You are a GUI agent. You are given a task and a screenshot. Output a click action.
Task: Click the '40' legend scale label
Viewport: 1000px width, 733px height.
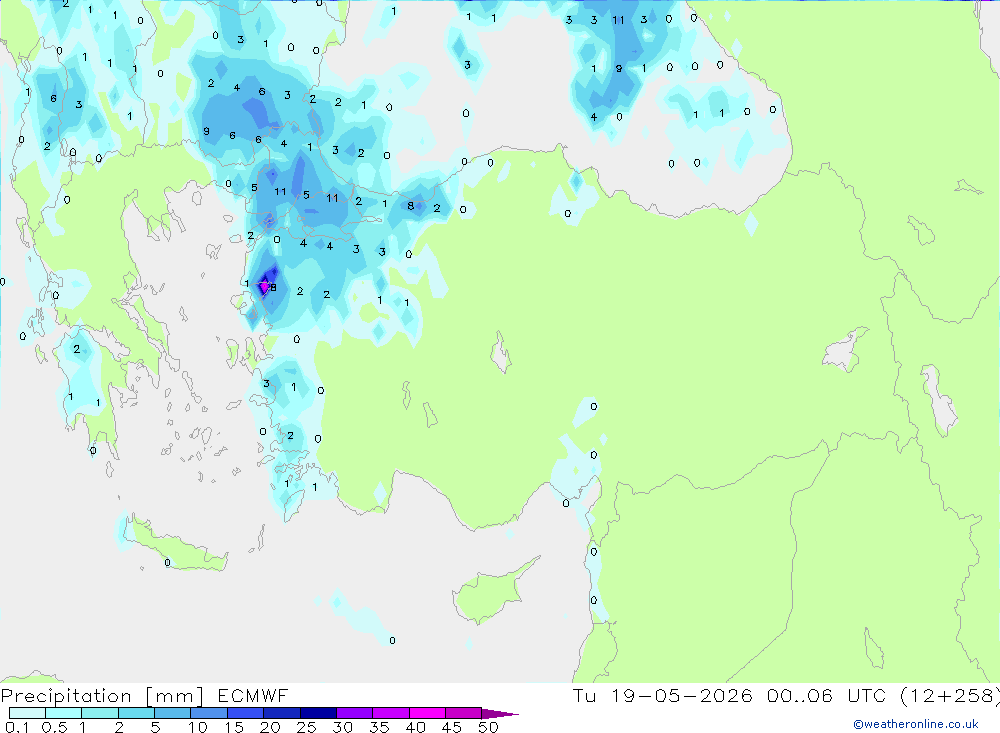coord(415,727)
